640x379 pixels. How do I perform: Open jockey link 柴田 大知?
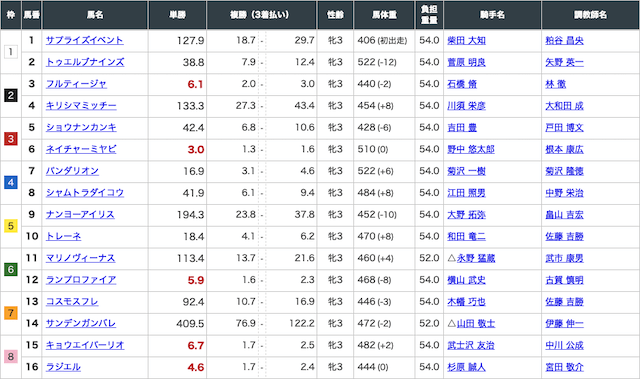(467, 40)
